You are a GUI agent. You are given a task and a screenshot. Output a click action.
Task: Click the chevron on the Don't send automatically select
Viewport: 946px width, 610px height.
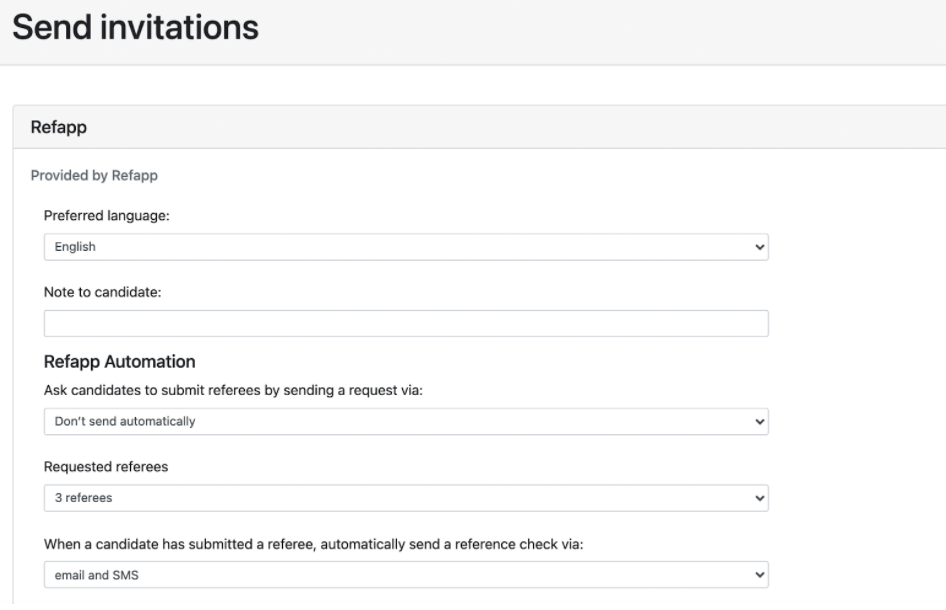coord(760,422)
